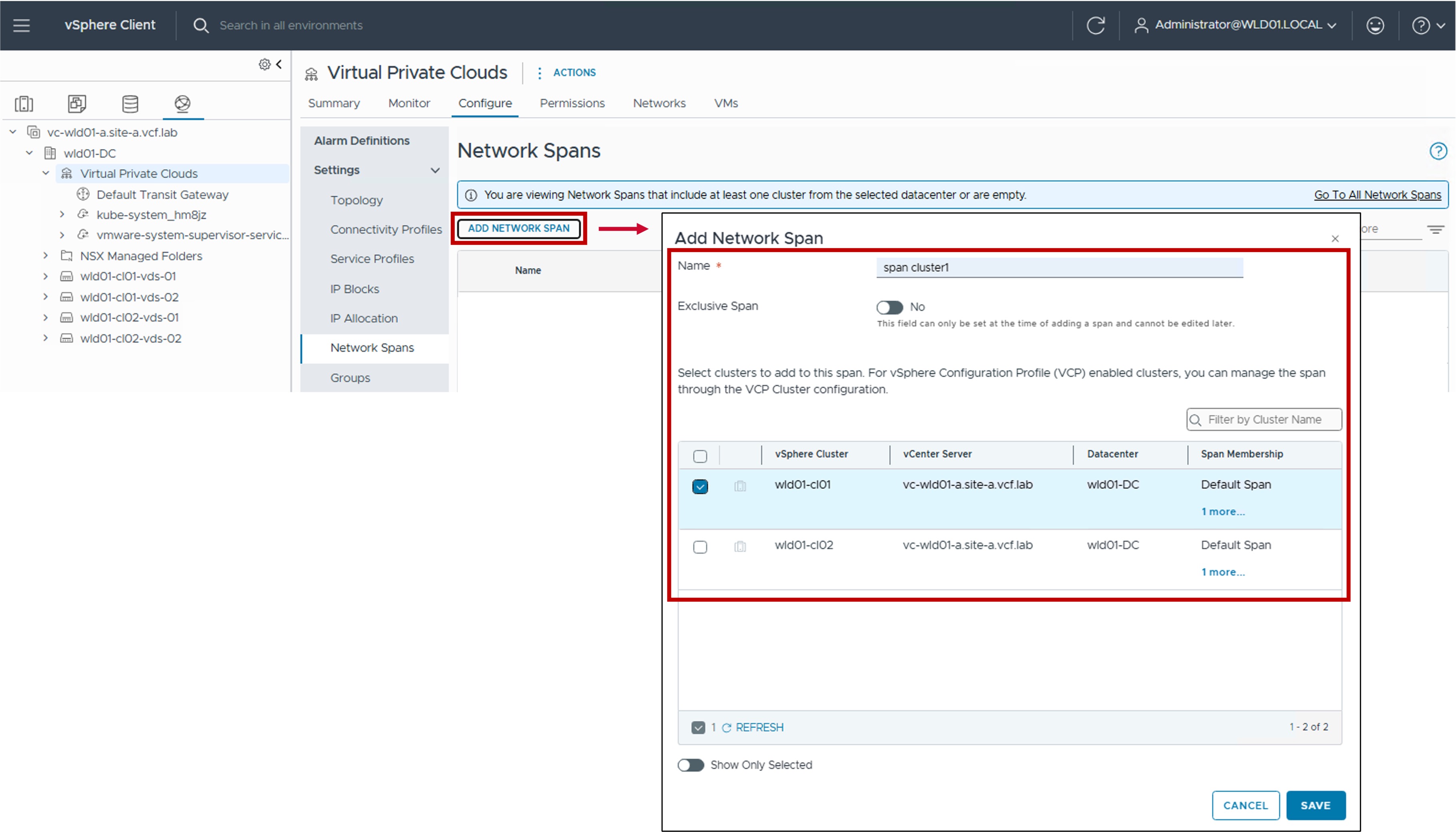Click the wld01-DC datacenter icon

pos(50,153)
